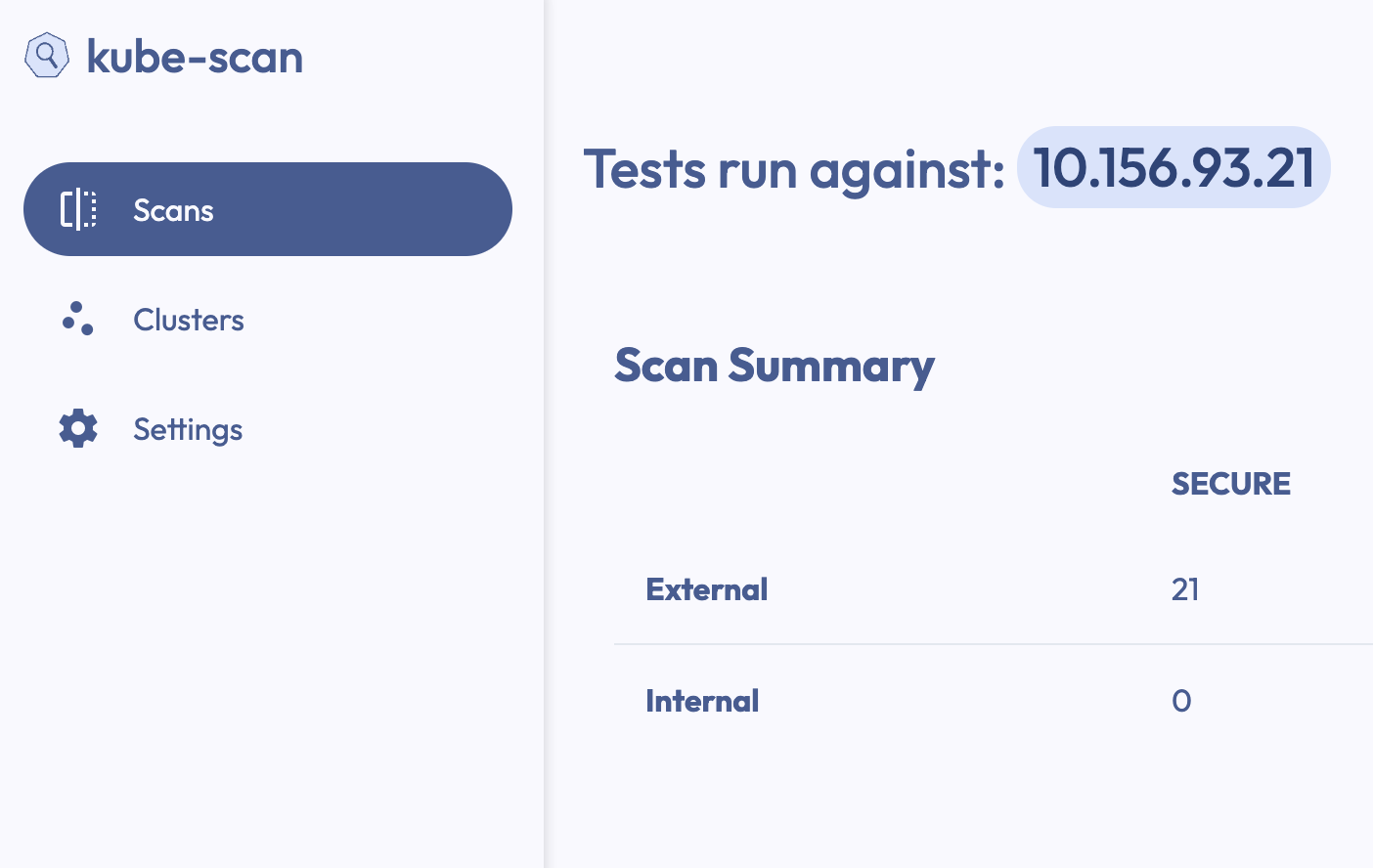Select the Internal row label
The height and width of the screenshot is (868, 1373).
(702, 701)
